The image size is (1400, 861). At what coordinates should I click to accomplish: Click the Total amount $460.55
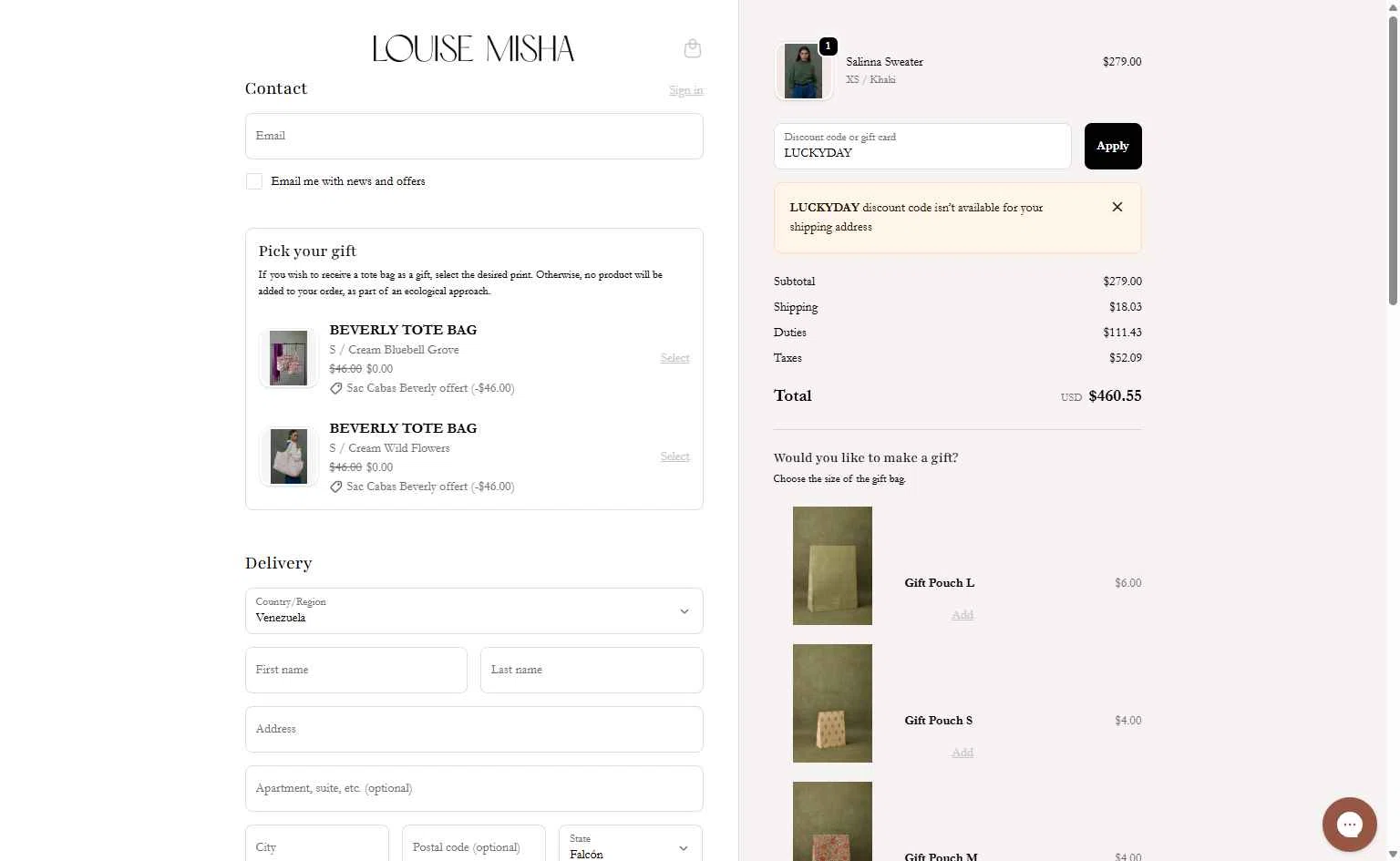click(x=1115, y=395)
